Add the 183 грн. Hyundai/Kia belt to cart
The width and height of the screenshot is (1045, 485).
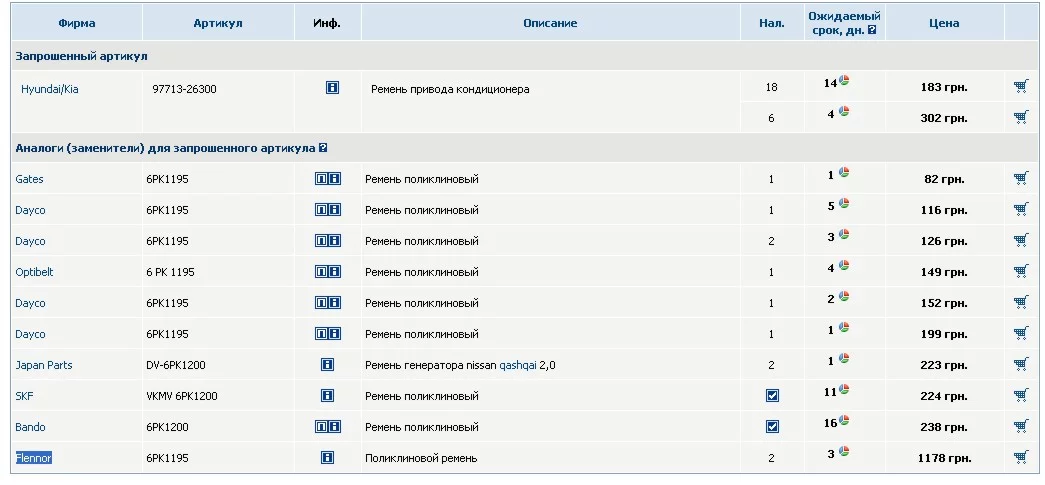tap(1020, 86)
